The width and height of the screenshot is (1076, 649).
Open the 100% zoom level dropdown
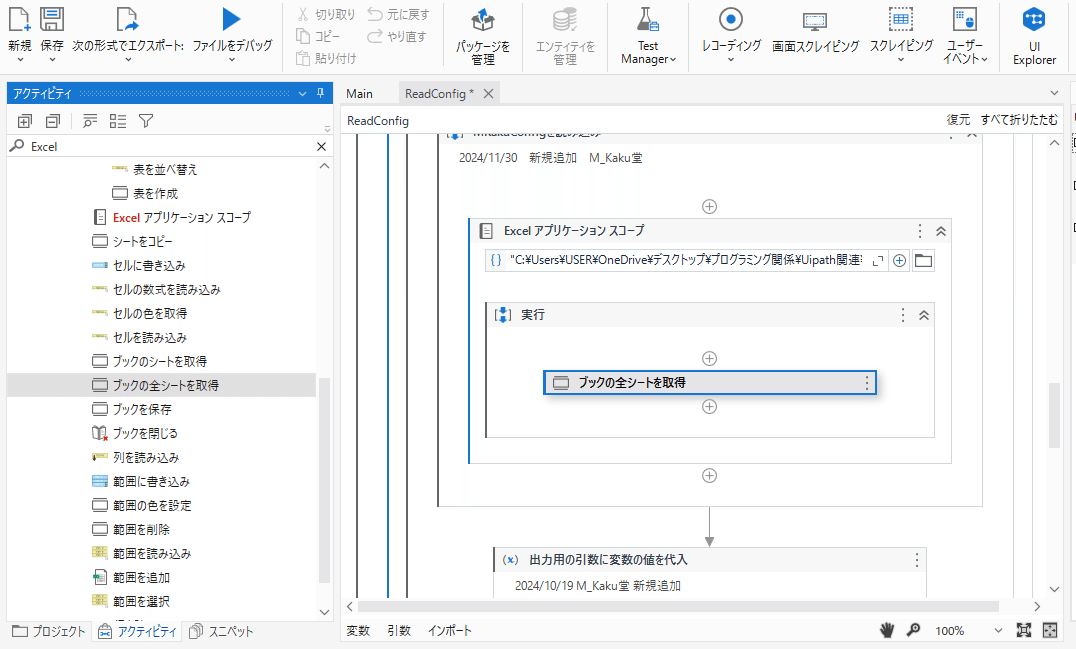pos(998,630)
